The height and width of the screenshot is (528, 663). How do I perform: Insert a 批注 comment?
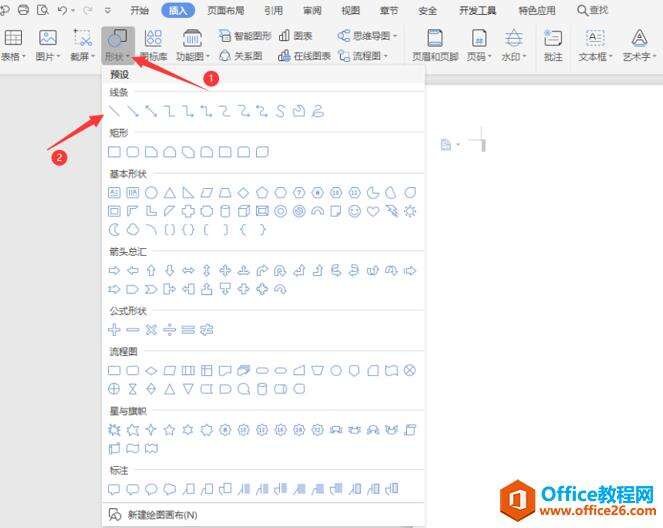(553, 45)
